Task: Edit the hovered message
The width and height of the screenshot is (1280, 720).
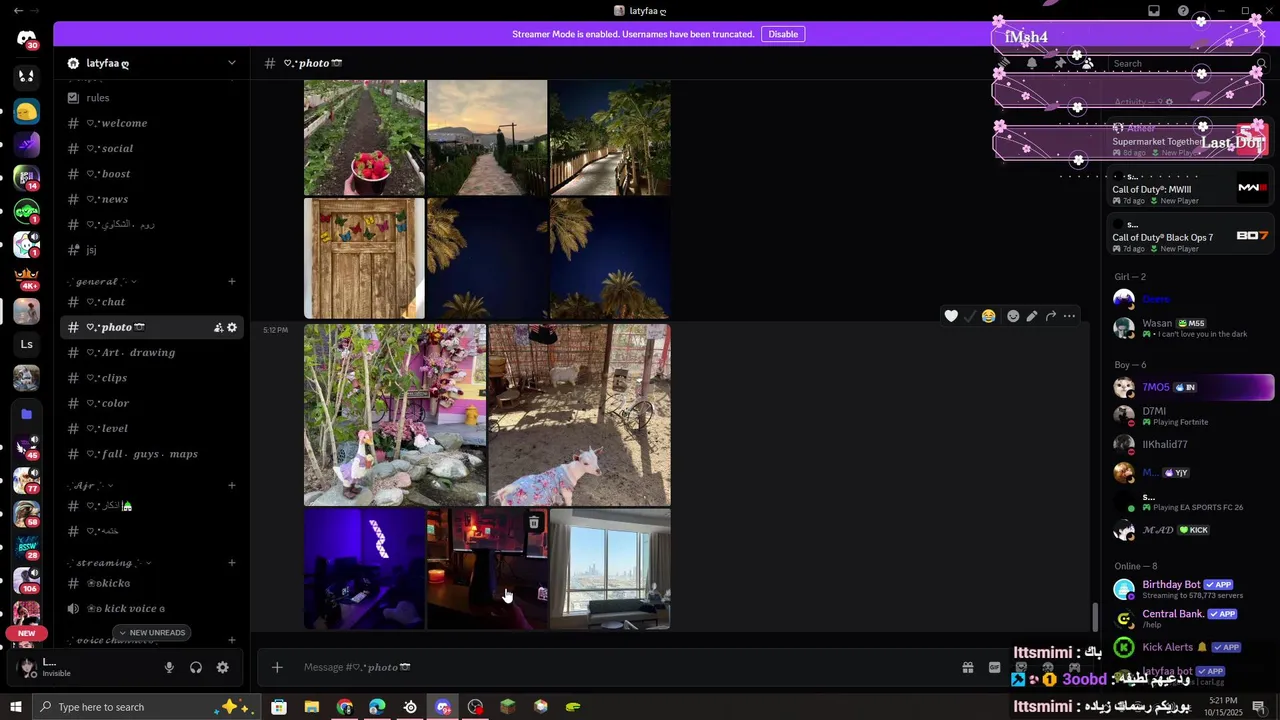Action: 1032,316
